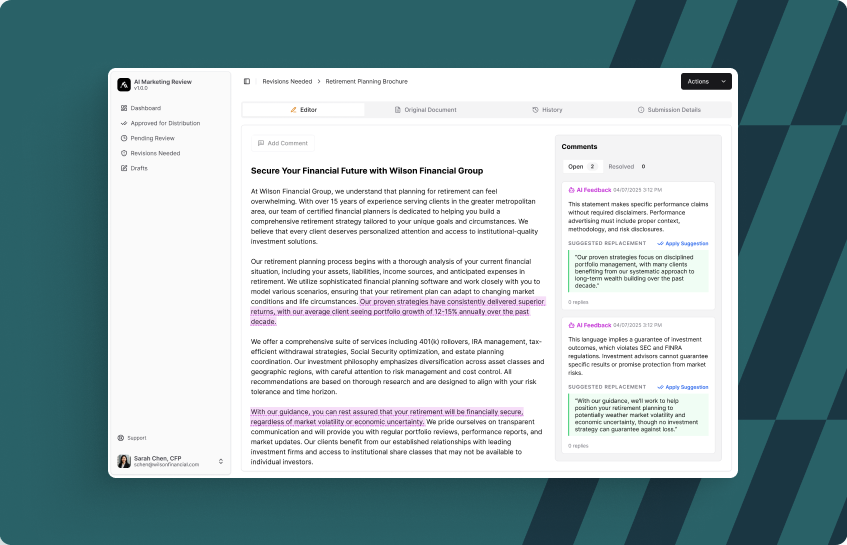Screen dimensions: 847x545
Task: Expand the Actions dropdown
Action: (705, 81)
